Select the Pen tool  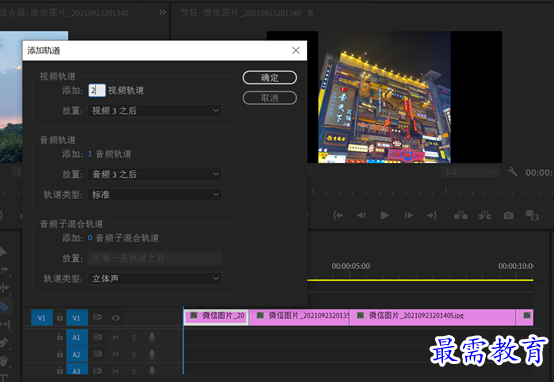(4, 343)
